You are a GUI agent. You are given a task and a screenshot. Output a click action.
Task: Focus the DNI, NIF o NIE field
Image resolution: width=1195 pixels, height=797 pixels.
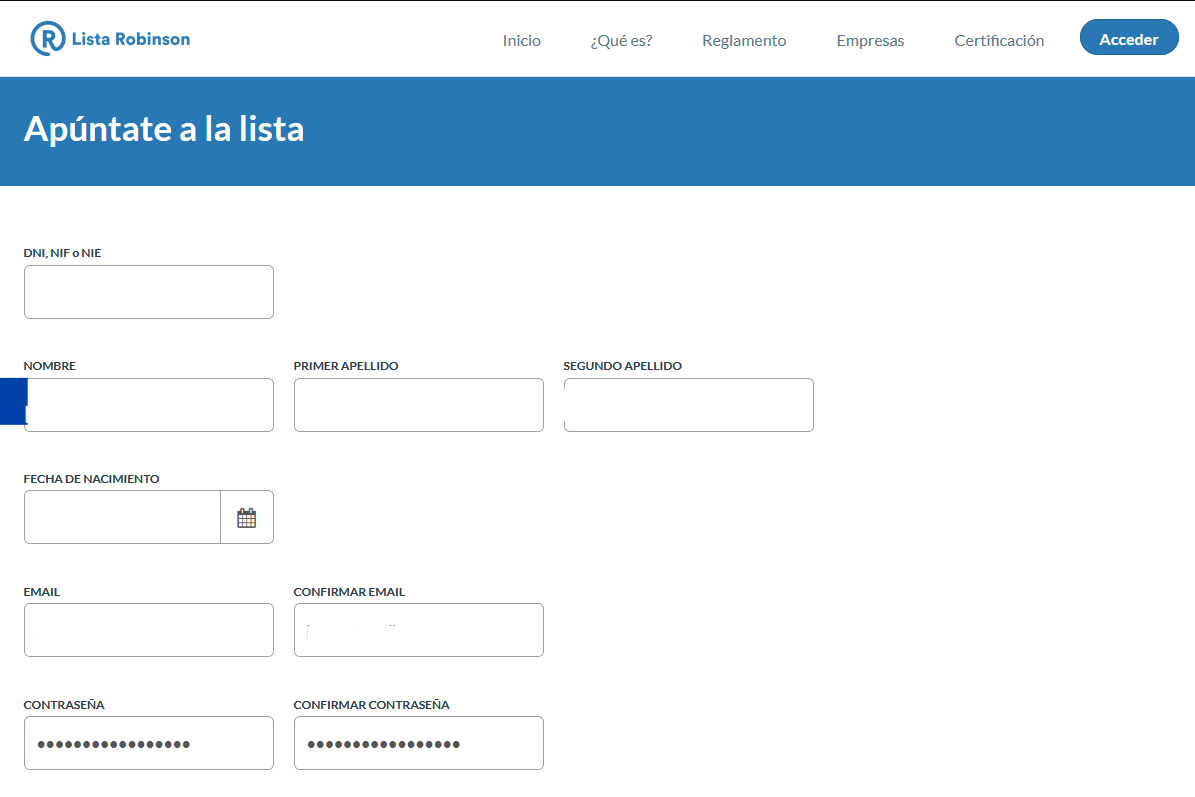coord(149,292)
